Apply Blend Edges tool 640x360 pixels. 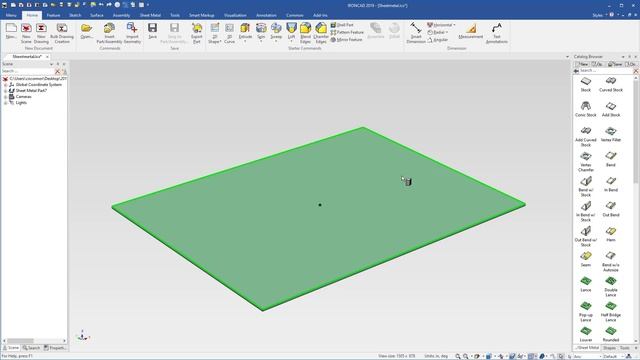[305, 33]
